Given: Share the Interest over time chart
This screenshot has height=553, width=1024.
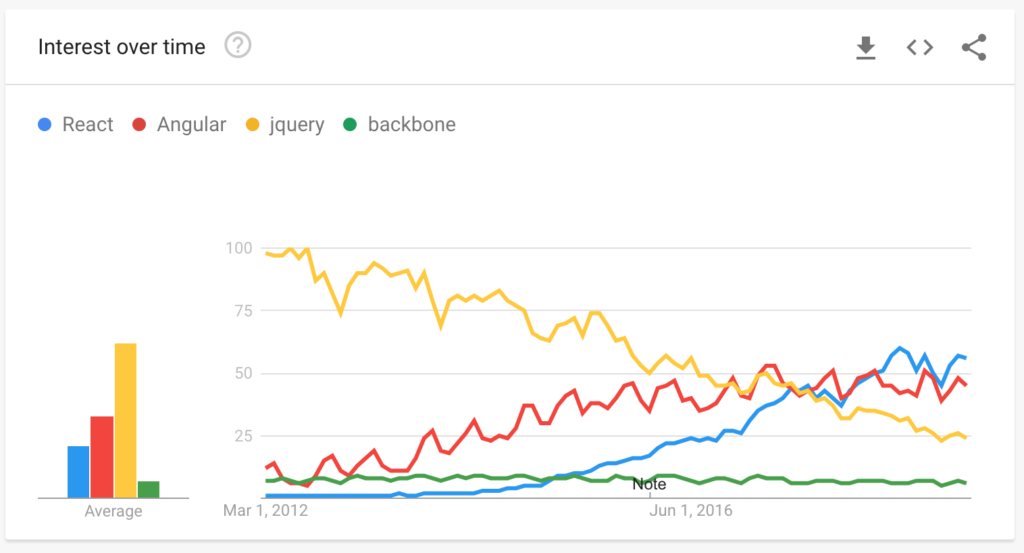Looking at the screenshot, I should (x=974, y=47).
